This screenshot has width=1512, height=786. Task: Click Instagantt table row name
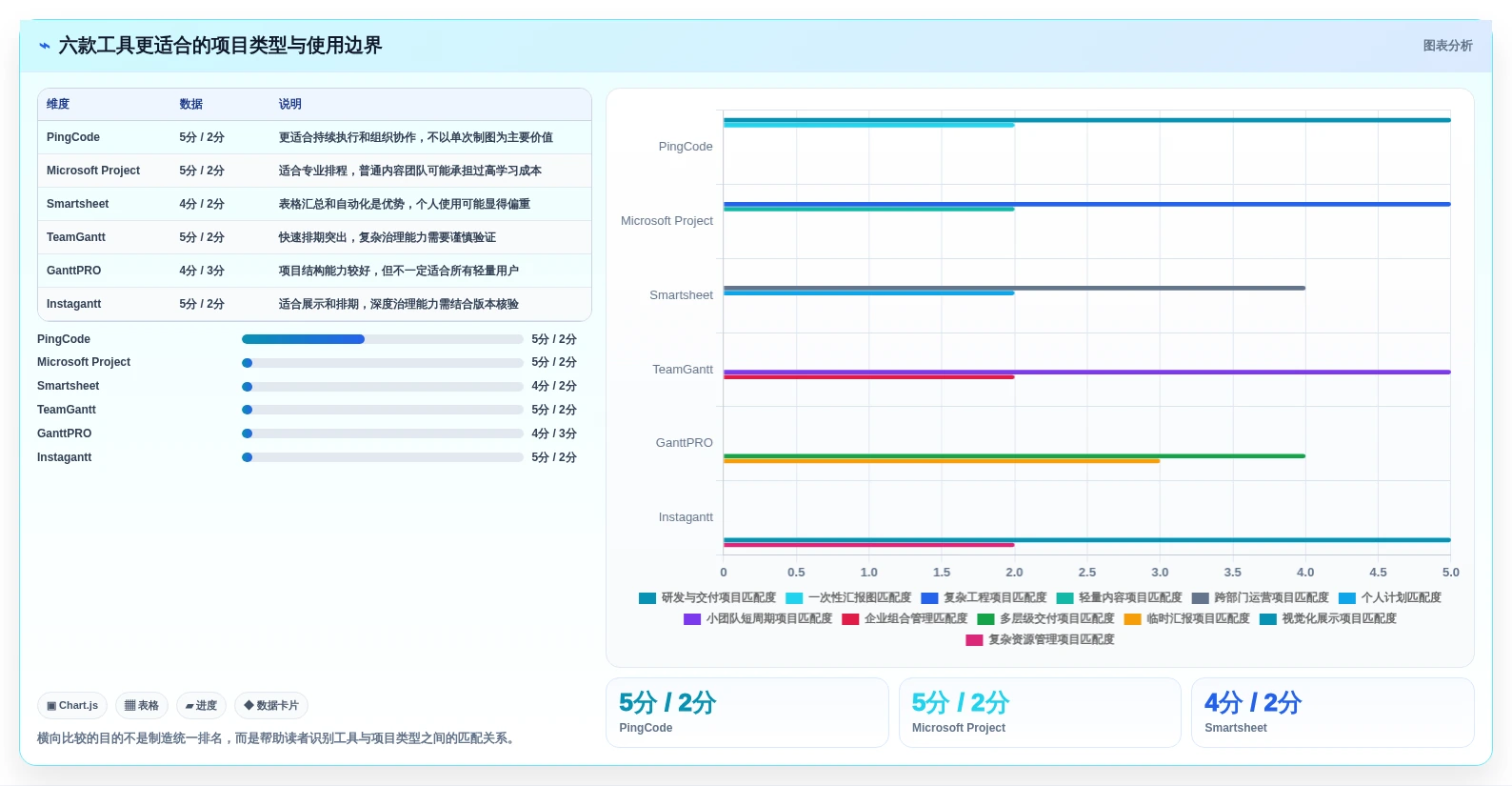73,304
